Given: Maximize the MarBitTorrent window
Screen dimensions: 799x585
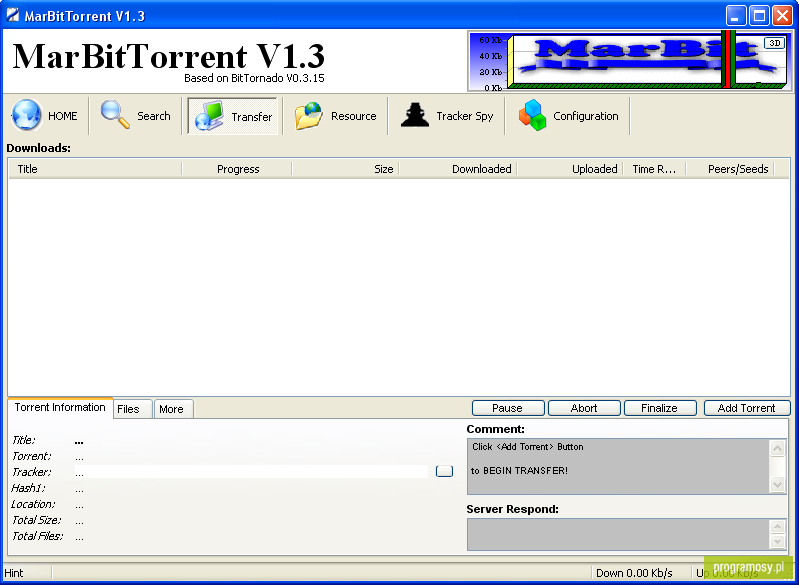Looking at the screenshot, I should click(x=759, y=16).
